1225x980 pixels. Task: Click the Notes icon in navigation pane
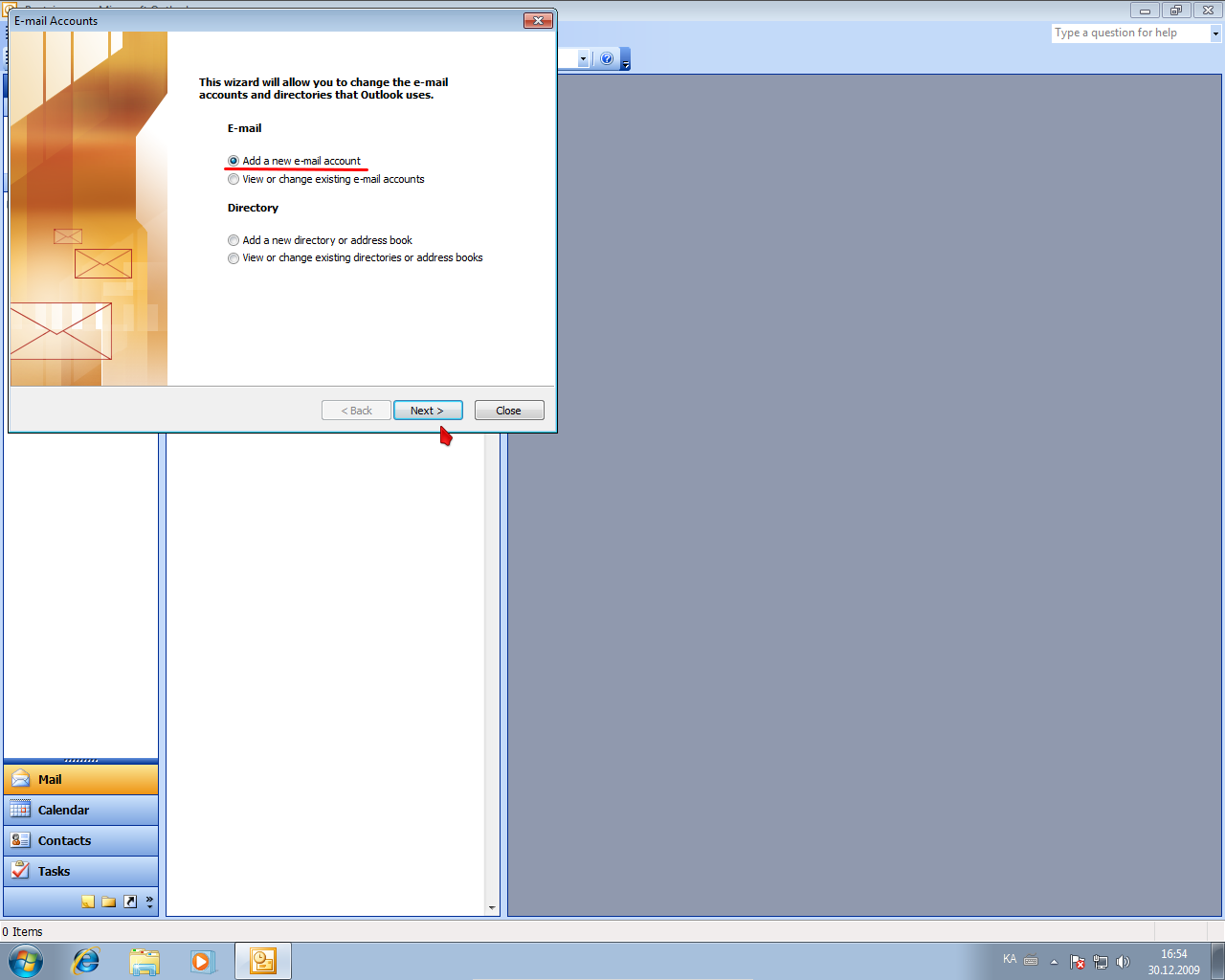88,902
